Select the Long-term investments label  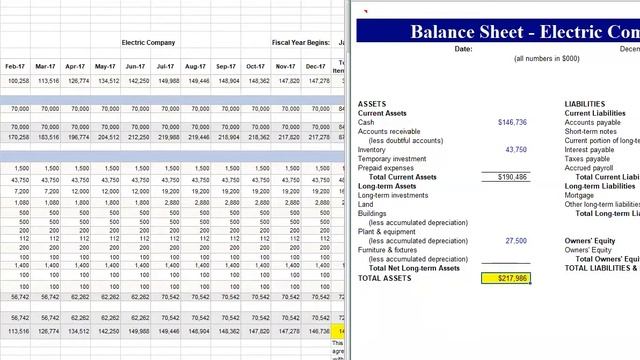[393, 196]
